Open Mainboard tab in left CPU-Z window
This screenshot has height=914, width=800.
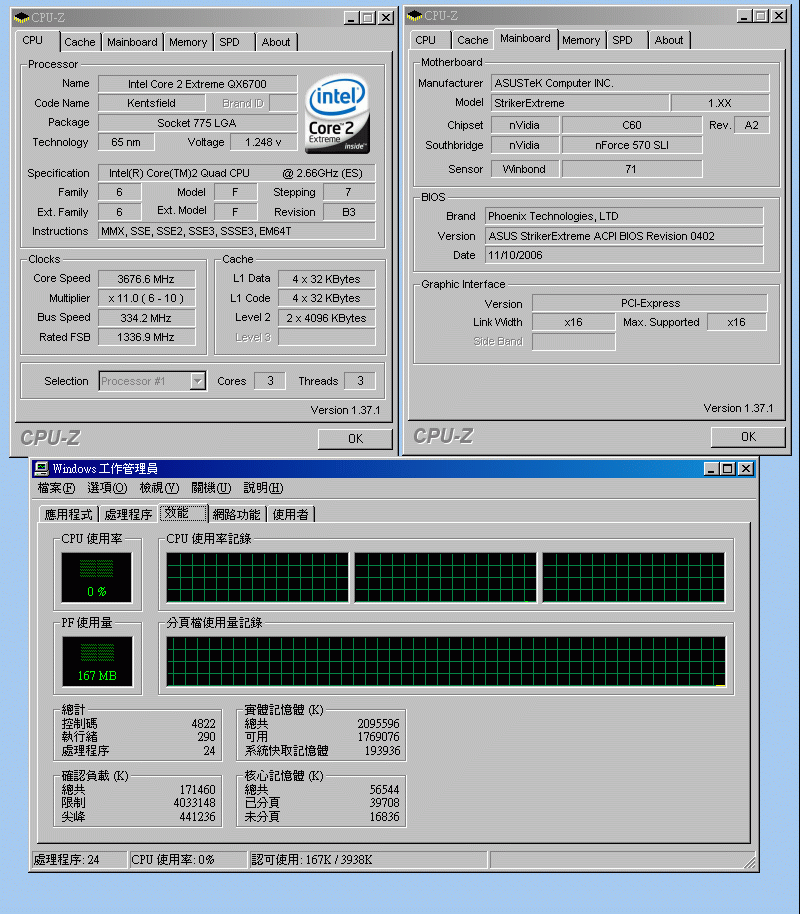tap(132, 42)
